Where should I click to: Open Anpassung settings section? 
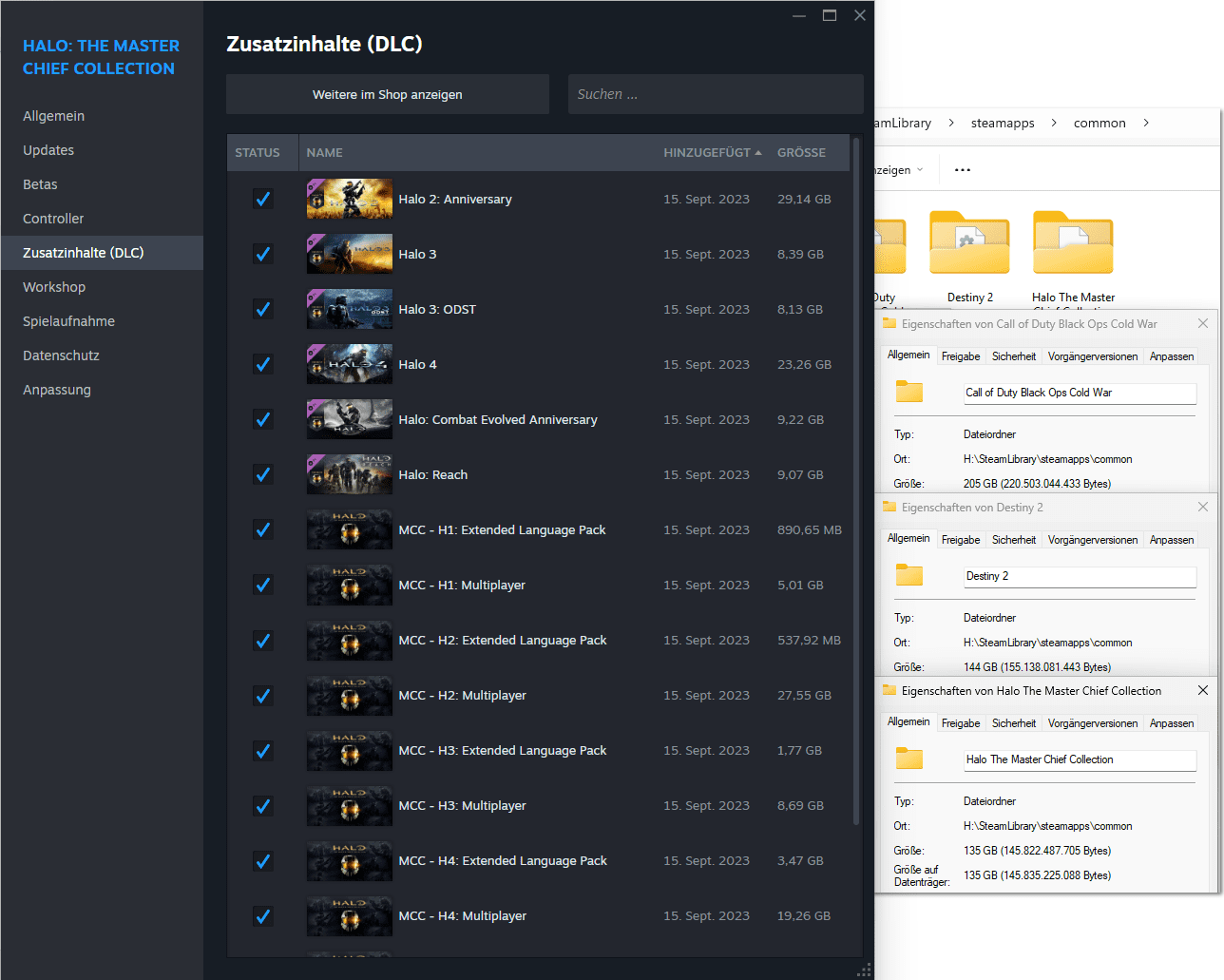[102, 390]
